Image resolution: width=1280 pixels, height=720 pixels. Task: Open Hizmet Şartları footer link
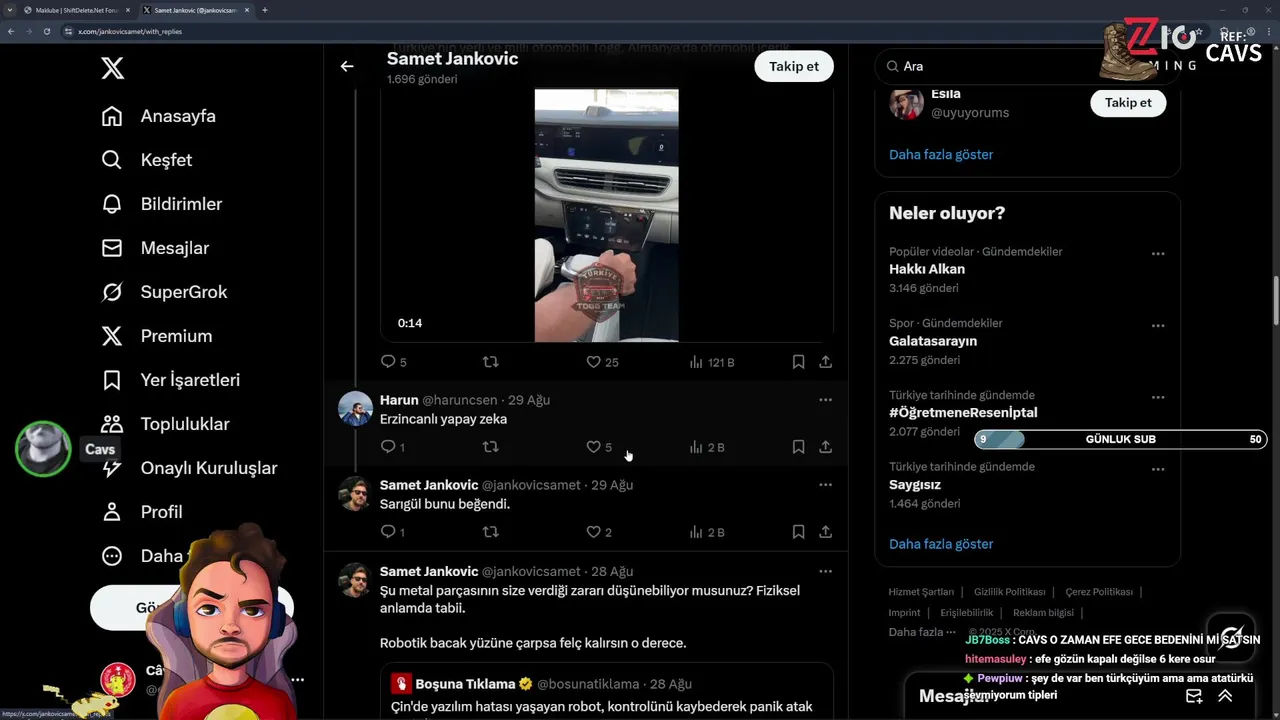point(921,592)
